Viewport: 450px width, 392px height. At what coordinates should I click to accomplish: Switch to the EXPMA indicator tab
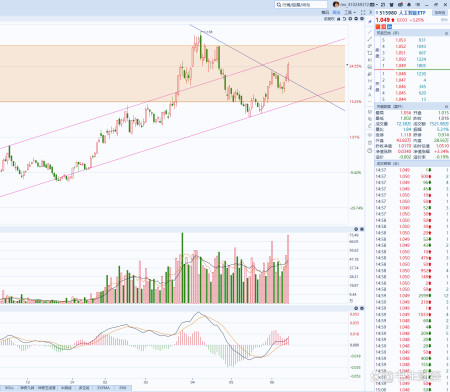pos(104,388)
